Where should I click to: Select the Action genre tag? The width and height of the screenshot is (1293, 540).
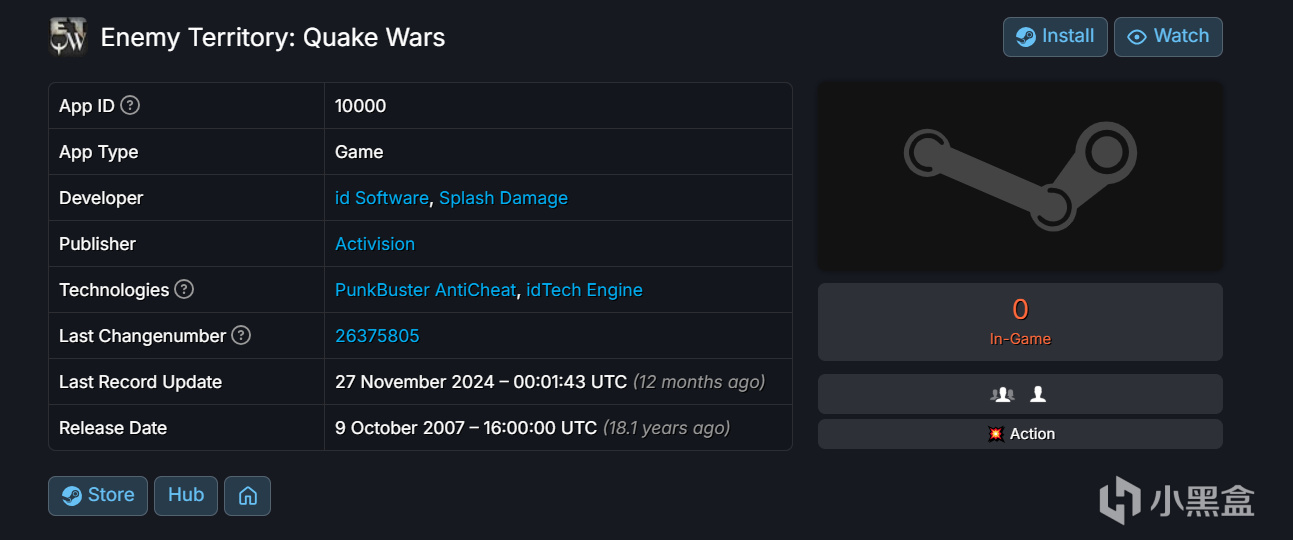click(1021, 434)
